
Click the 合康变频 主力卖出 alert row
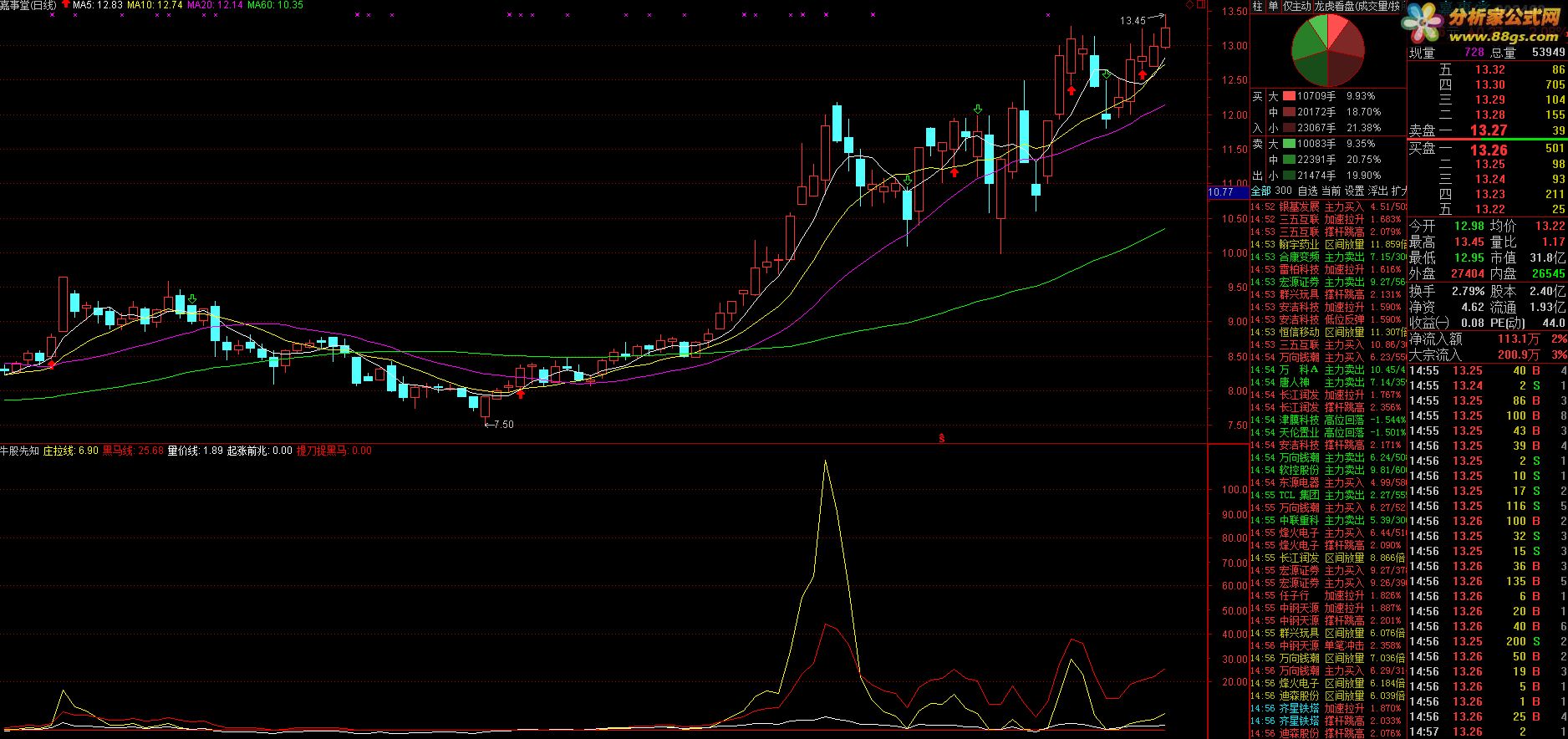click(1328, 257)
